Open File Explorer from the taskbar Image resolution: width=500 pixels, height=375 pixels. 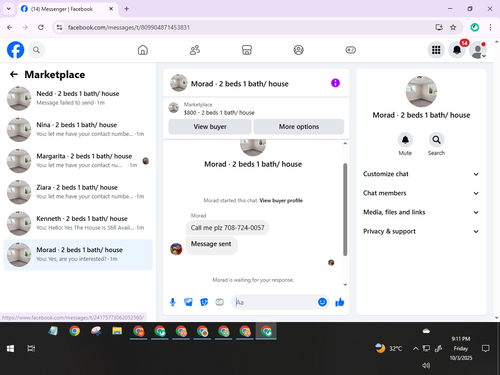[x=117, y=331]
